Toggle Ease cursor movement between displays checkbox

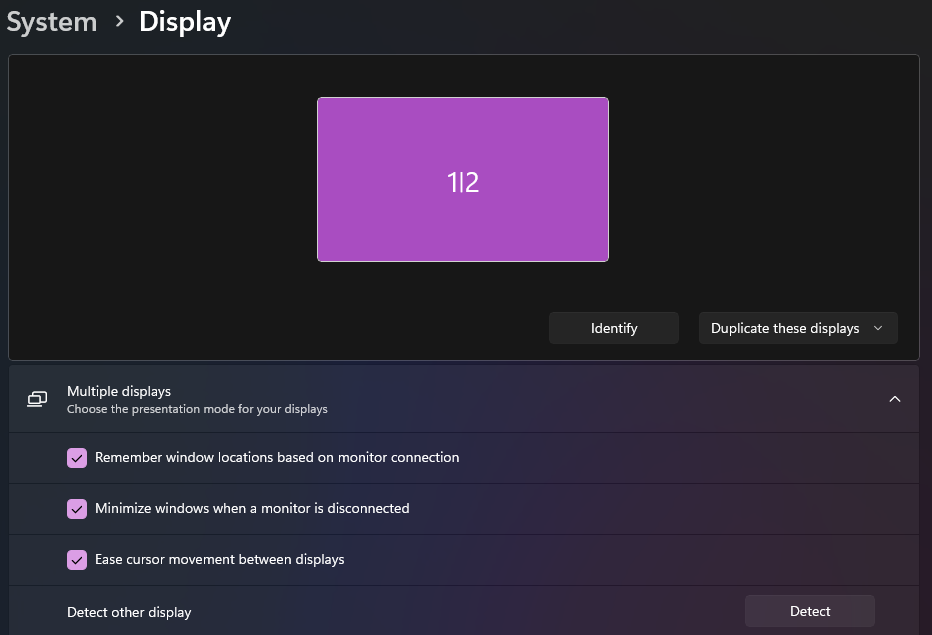point(77,560)
